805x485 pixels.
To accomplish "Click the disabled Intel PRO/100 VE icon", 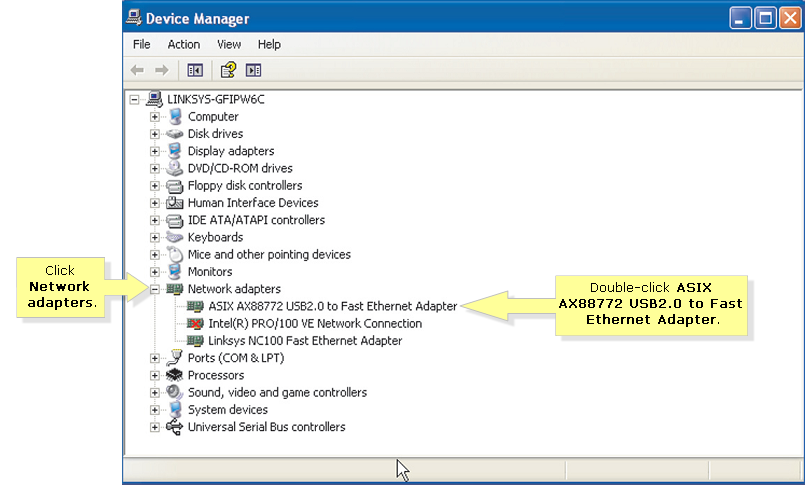I will coord(195,323).
